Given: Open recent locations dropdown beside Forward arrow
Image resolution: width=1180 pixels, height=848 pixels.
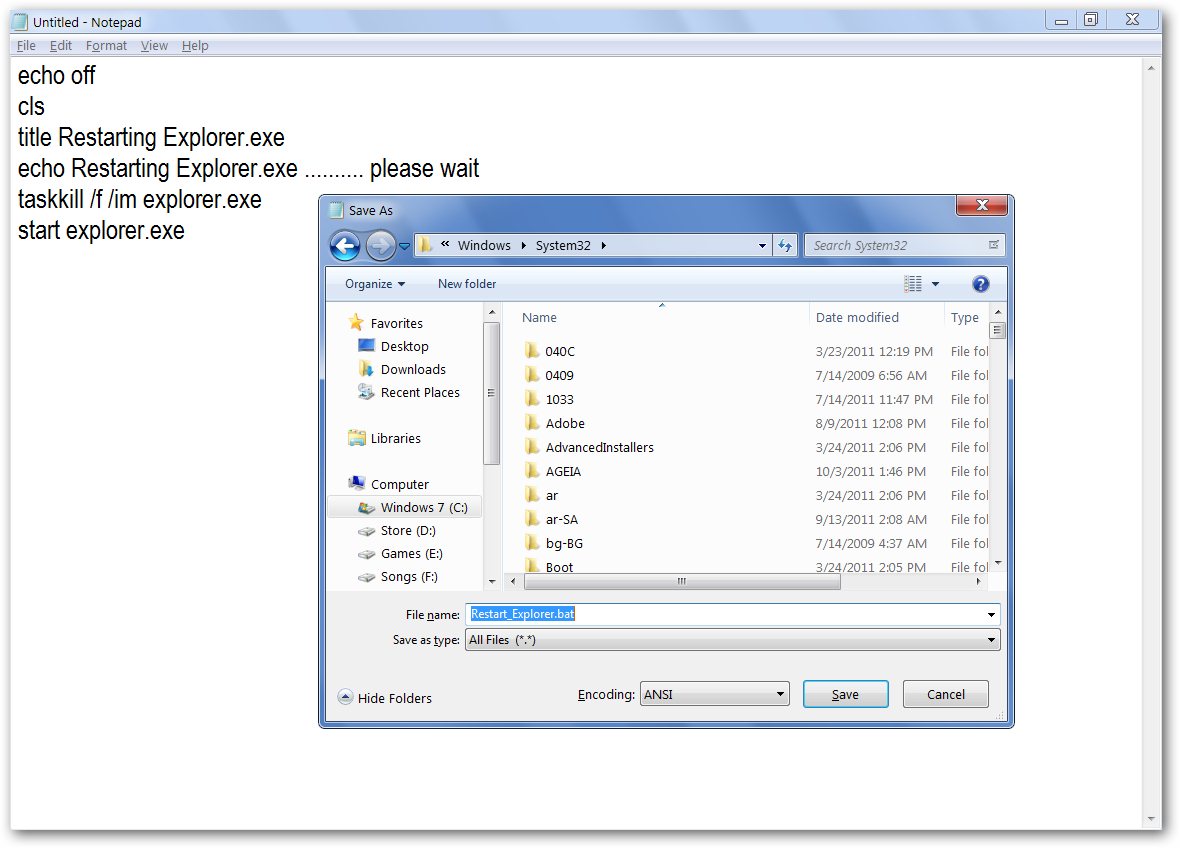Looking at the screenshot, I should point(404,246).
